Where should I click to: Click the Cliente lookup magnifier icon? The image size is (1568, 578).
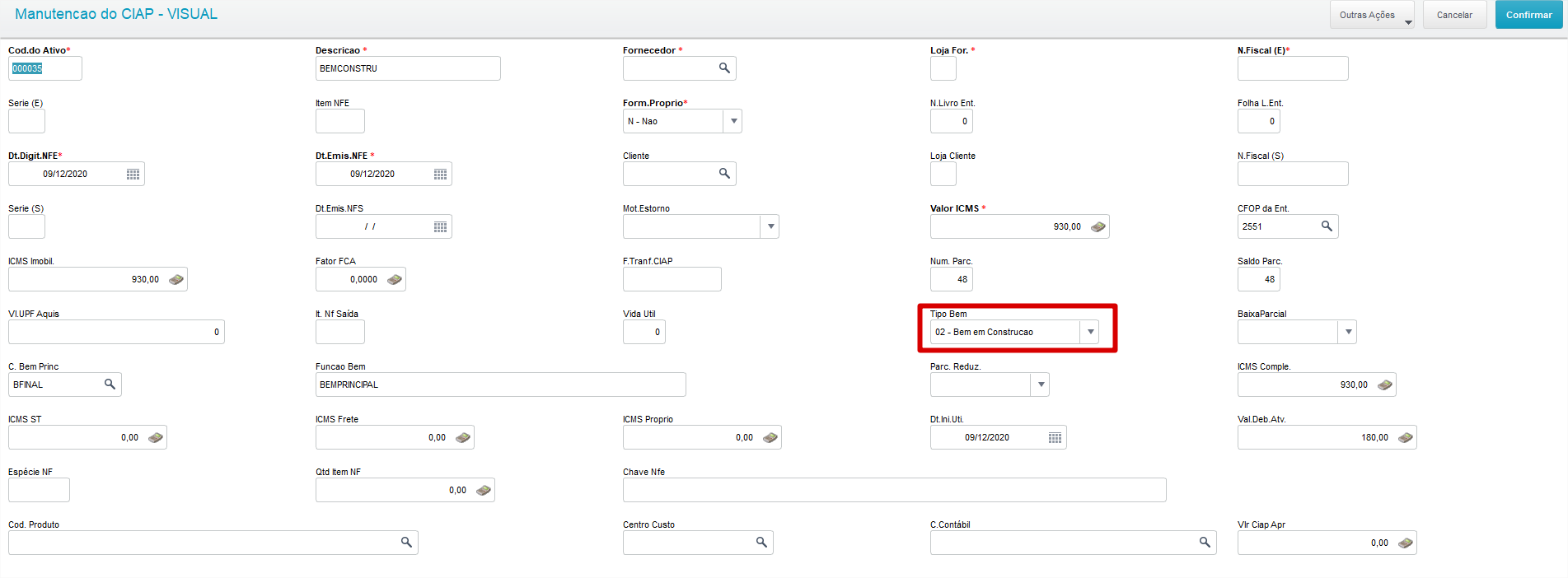724,174
